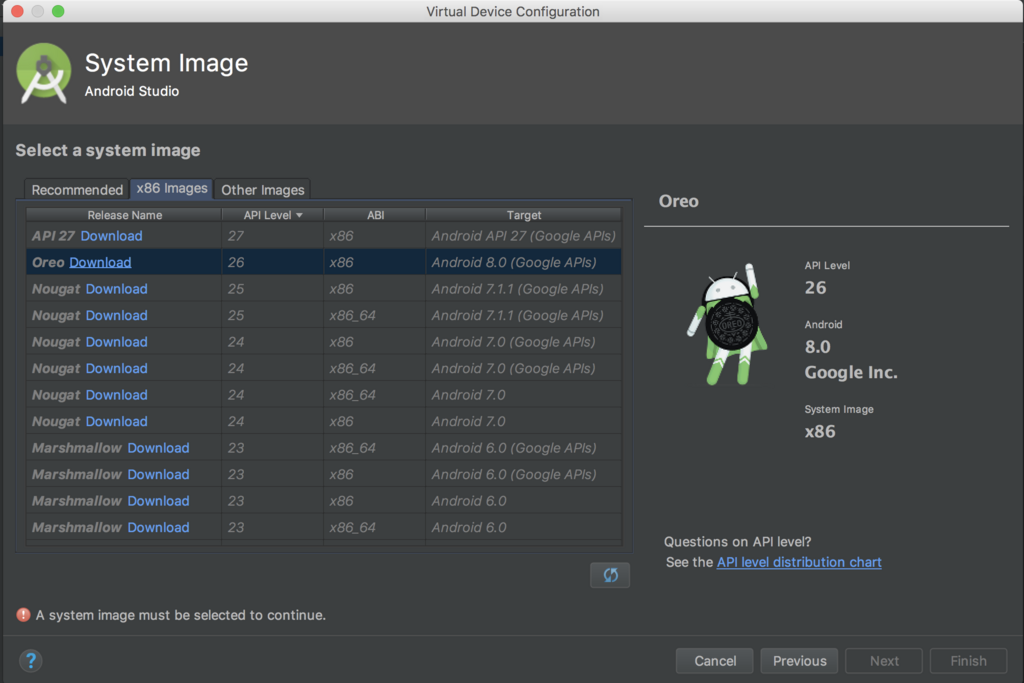Image resolution: width=1024 pixels, height=683 pixels.
Task: Download Marshmallow x86 plain Android 6.0
Action: click(158, 501)
